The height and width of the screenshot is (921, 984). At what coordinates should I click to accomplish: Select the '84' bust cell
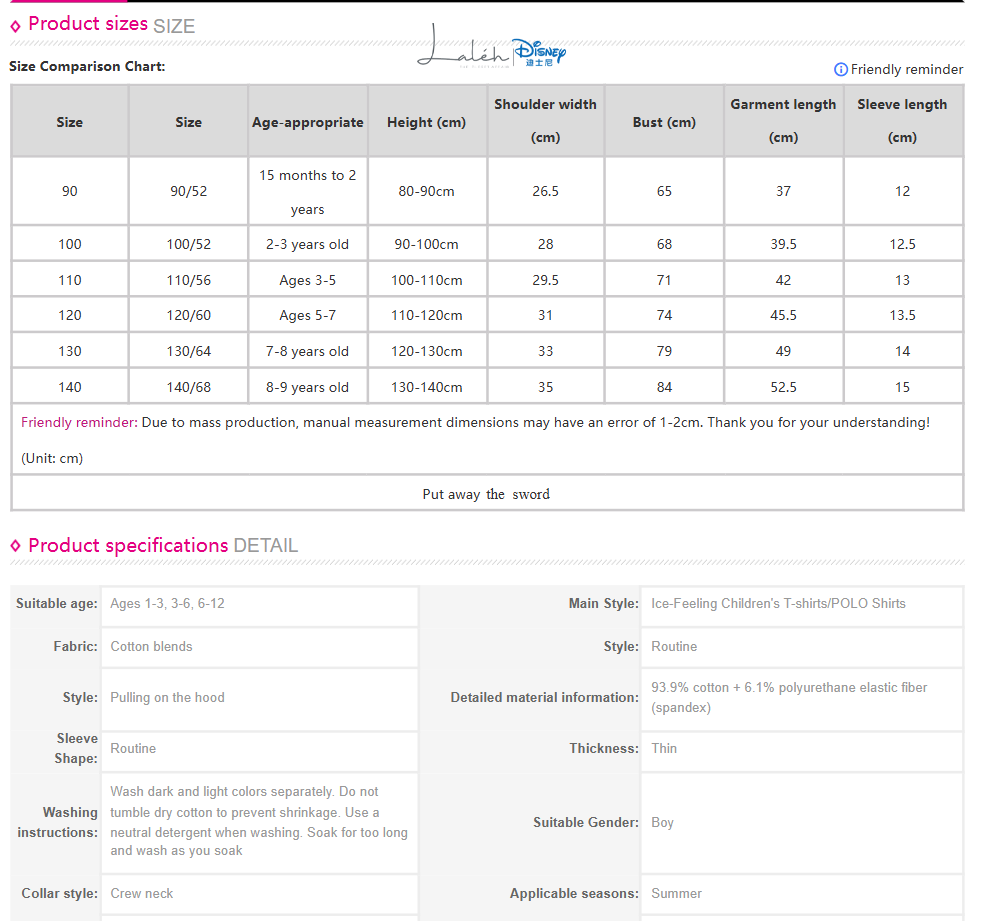point(664,387)
